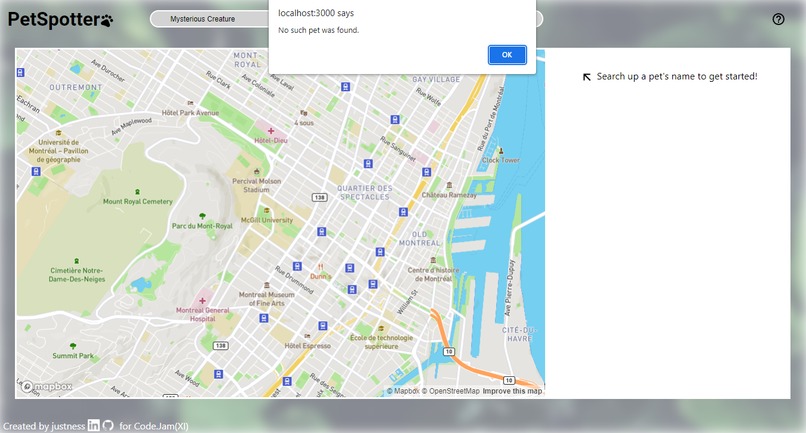The height and width of the screenshot is (433, 806).
Task: Click the 'Ave Maplewood' street label
Action: (x=132, y=126)
